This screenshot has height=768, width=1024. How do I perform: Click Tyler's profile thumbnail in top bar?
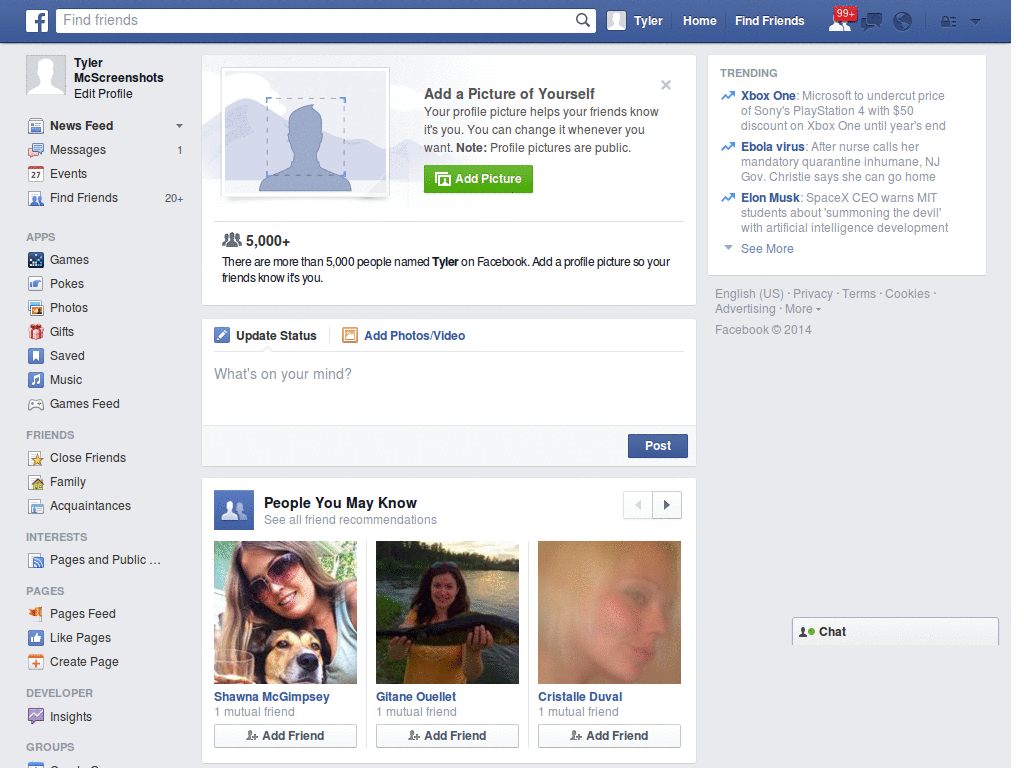pyautogui.click(x=616, y=21)
